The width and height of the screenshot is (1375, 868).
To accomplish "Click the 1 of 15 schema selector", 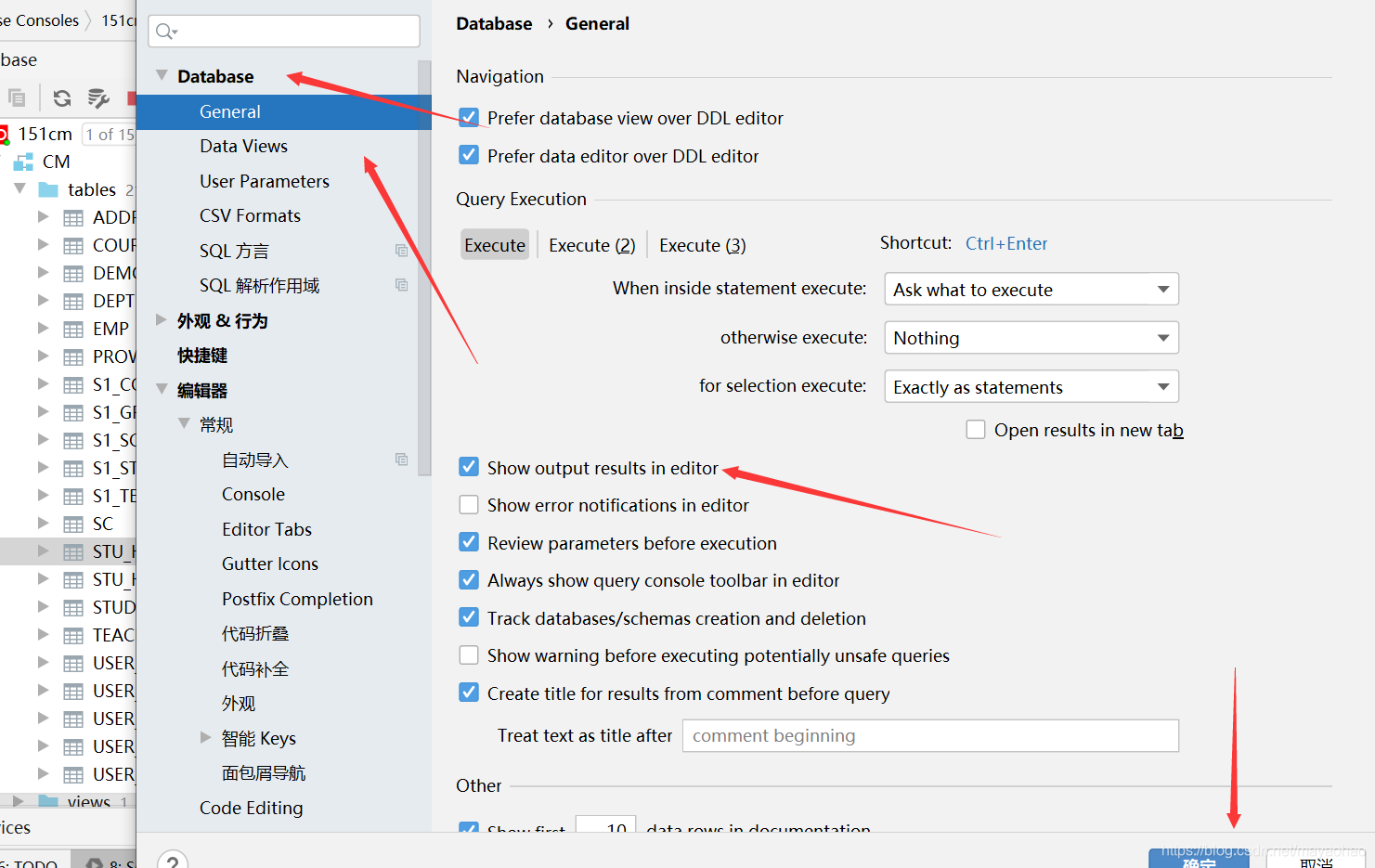I will pyautogui.click(x=110, y=135).
